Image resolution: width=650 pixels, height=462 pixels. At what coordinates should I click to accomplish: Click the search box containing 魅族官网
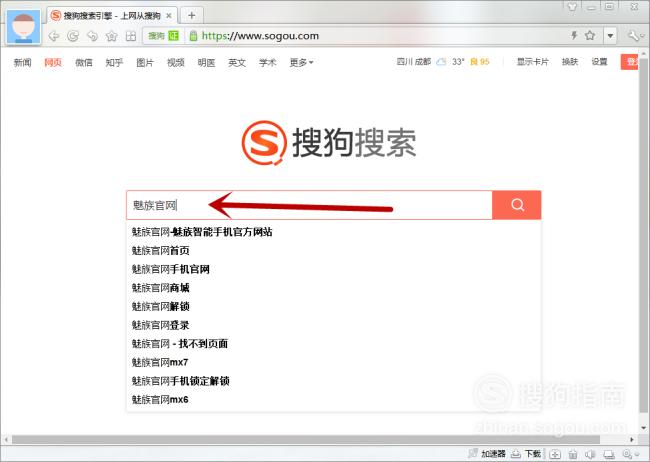pos(309,205)
